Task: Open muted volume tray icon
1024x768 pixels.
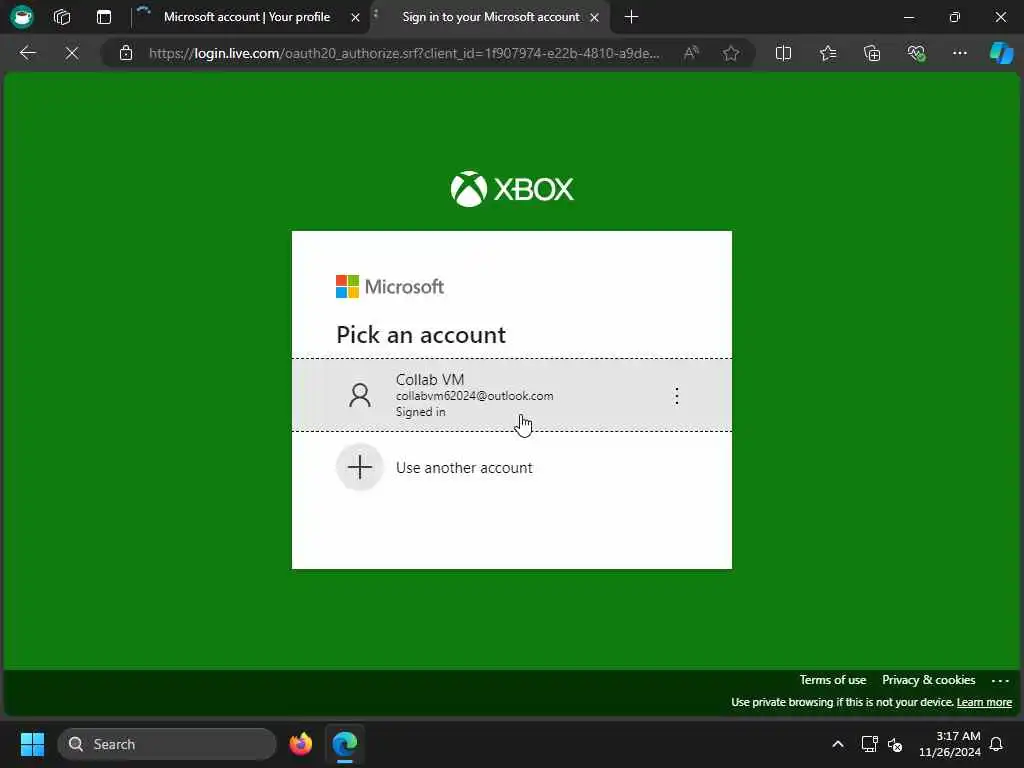Action: (x=895, y=744)
